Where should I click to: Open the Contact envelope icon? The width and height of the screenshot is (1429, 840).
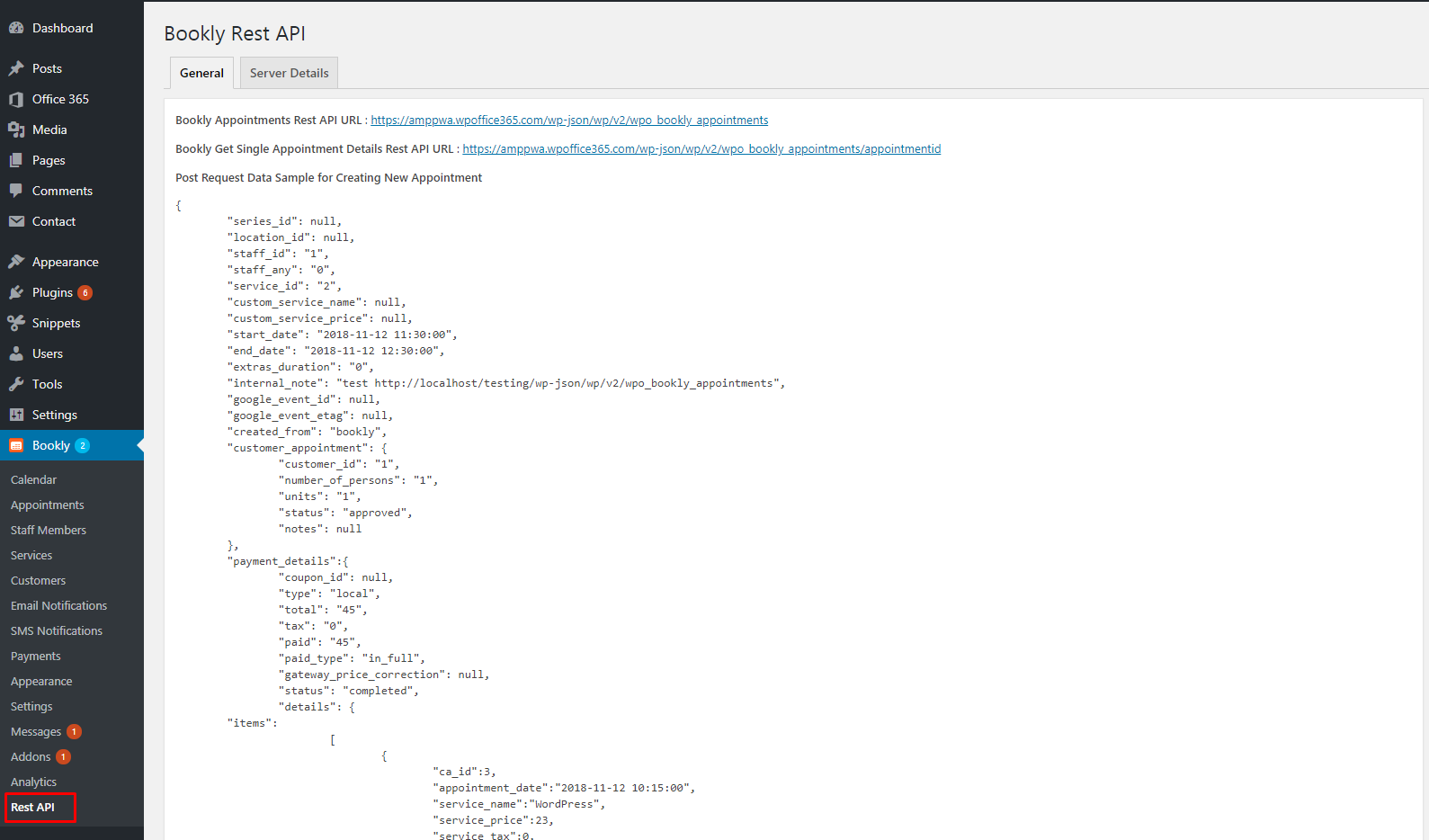click(16, 221)
